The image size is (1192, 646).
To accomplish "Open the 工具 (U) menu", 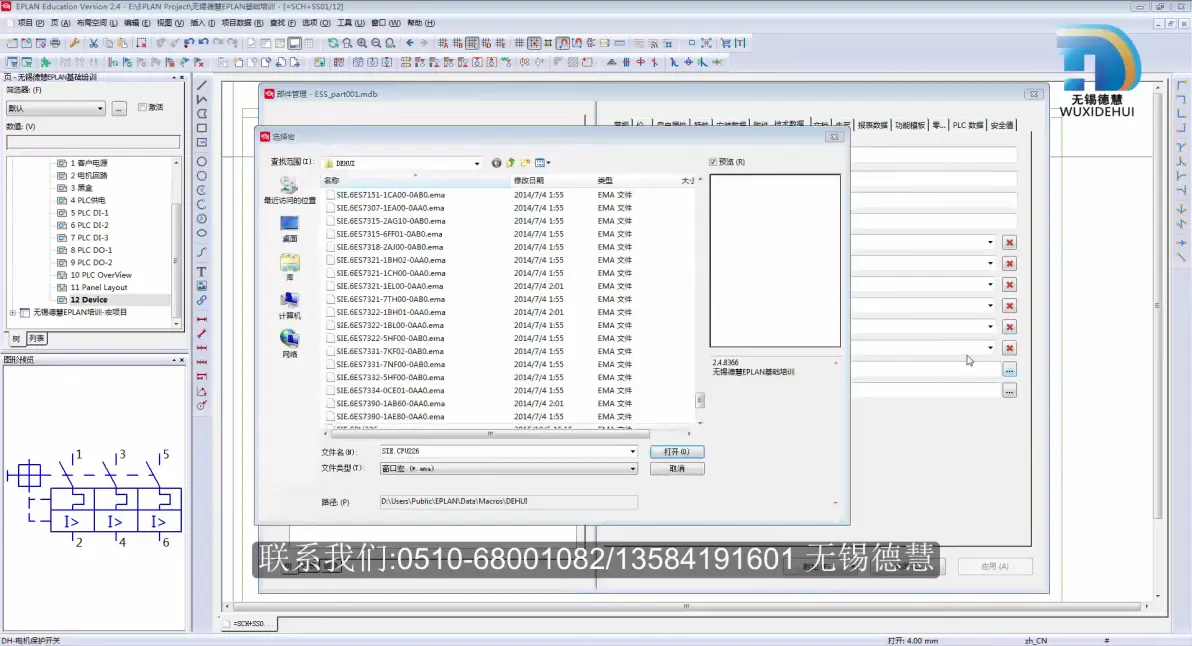I will pyautogui.click(x=350, y=23).
